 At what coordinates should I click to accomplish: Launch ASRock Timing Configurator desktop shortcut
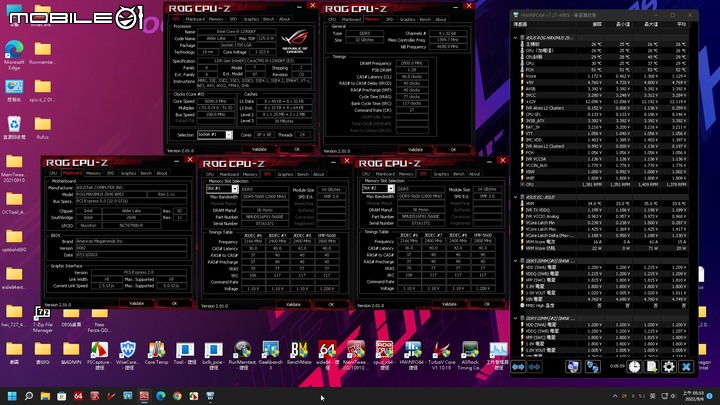pos(470,354)
